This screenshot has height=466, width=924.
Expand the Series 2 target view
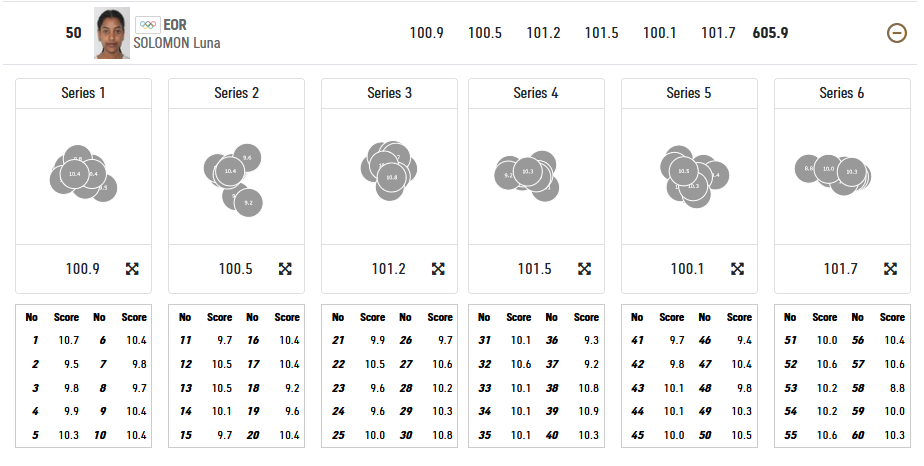pyautogui.click(x=285, y=269)
